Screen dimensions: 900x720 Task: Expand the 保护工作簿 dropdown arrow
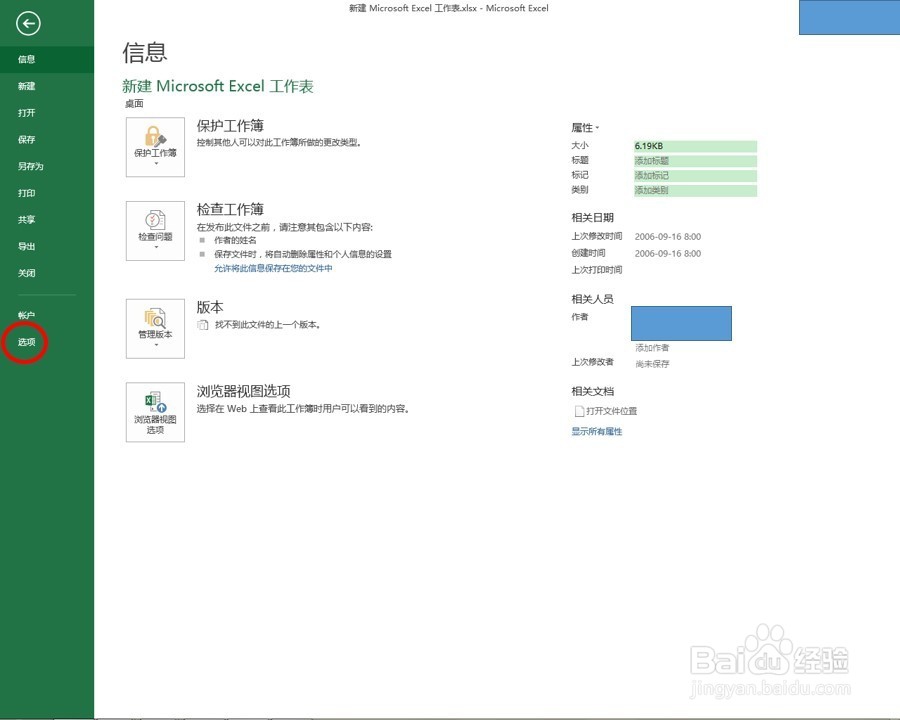coord(156,164)
